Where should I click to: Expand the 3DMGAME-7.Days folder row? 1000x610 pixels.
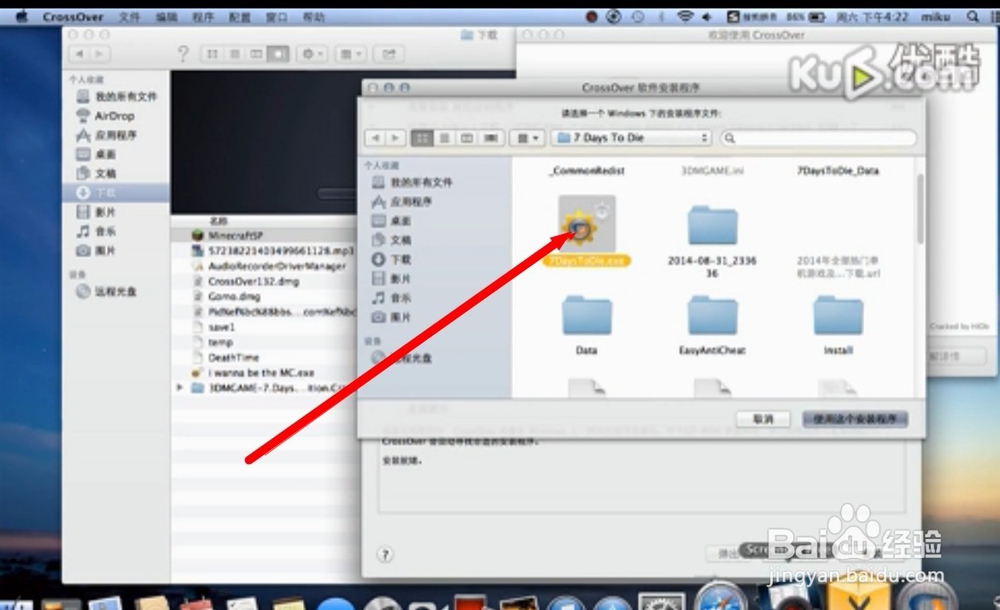[x=180, y=388]
